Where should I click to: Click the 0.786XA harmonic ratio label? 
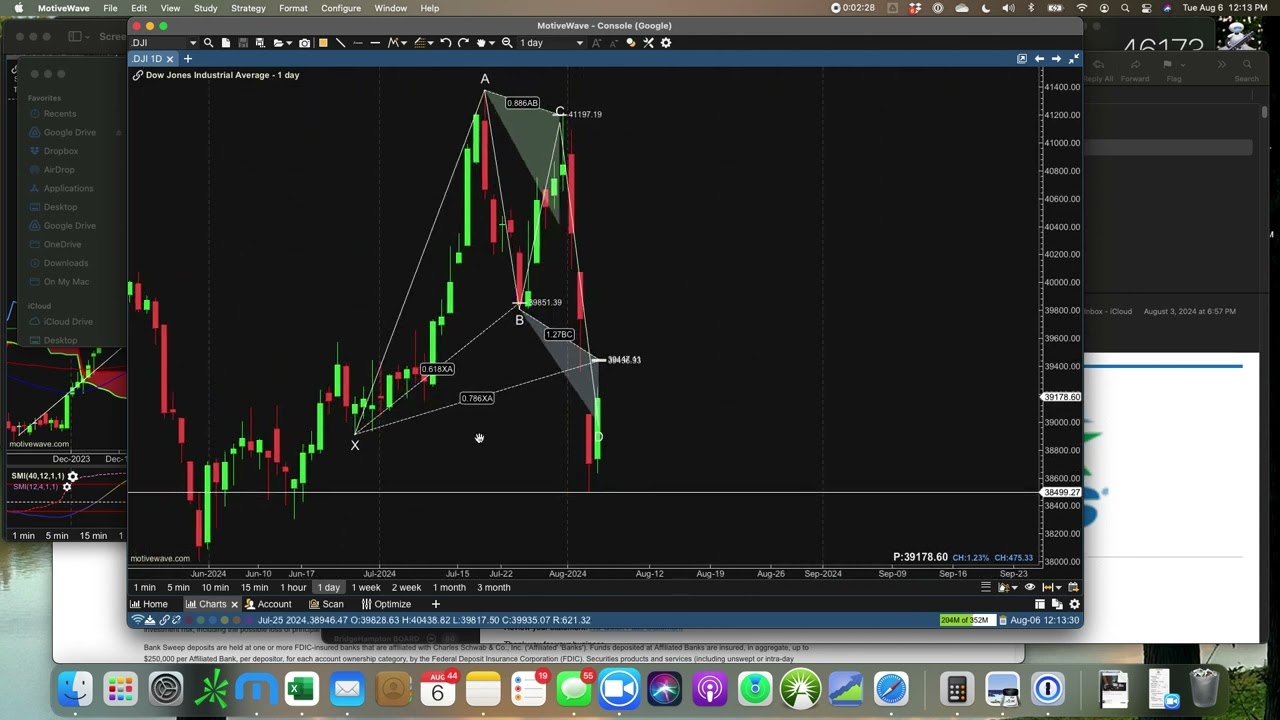[x=476, y=398]
